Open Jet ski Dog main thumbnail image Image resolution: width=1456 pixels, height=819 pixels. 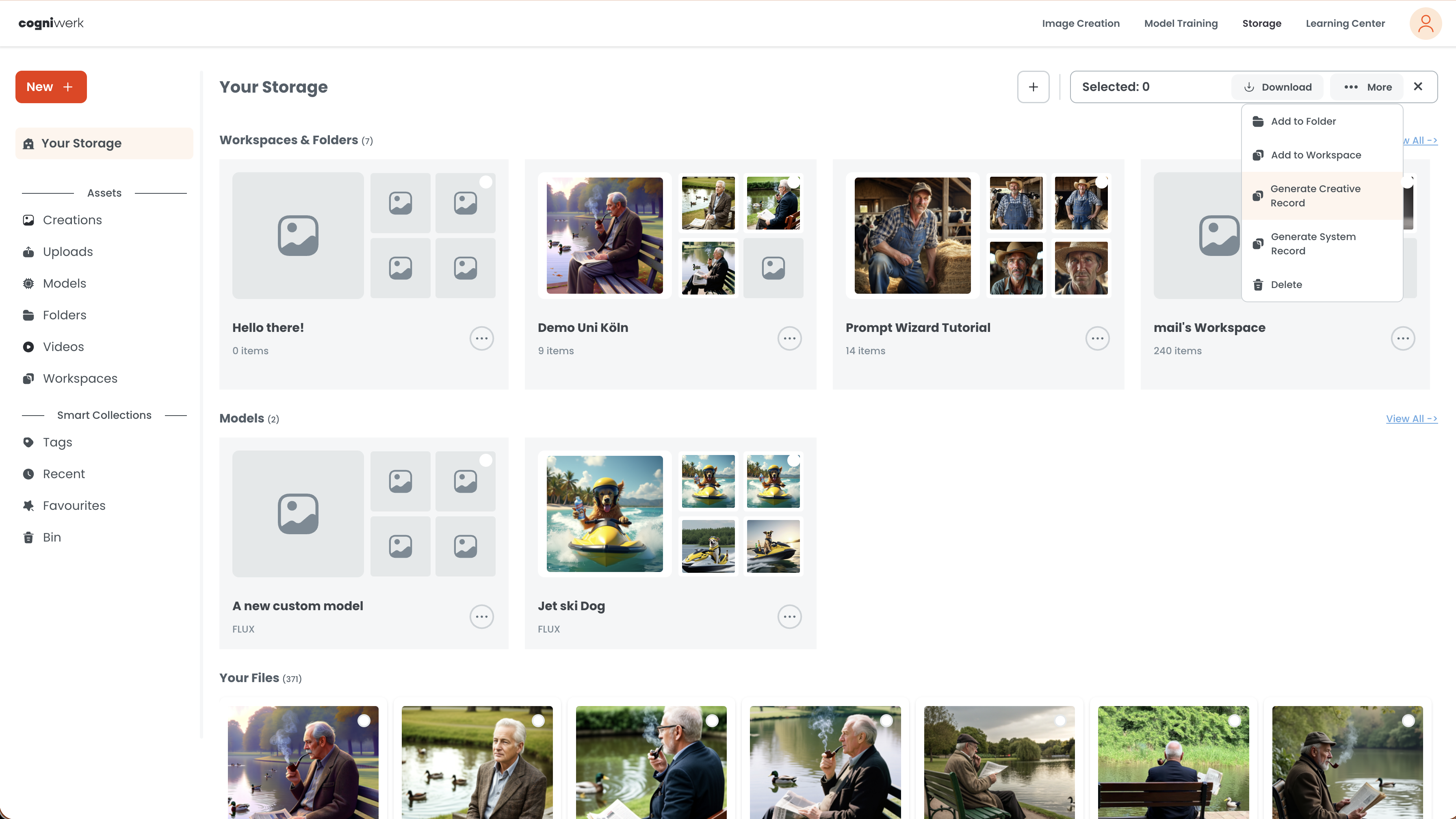click(604, 513)
